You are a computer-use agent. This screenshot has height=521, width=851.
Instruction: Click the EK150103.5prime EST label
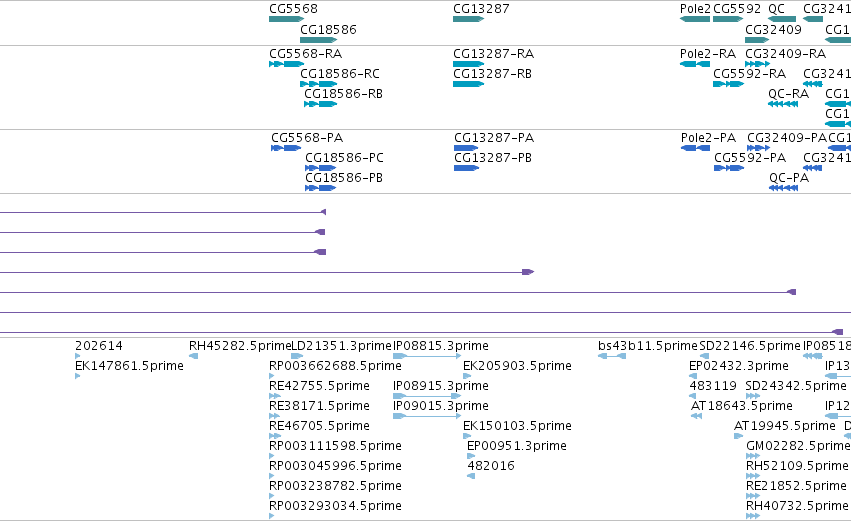click(x=517, y=426)
